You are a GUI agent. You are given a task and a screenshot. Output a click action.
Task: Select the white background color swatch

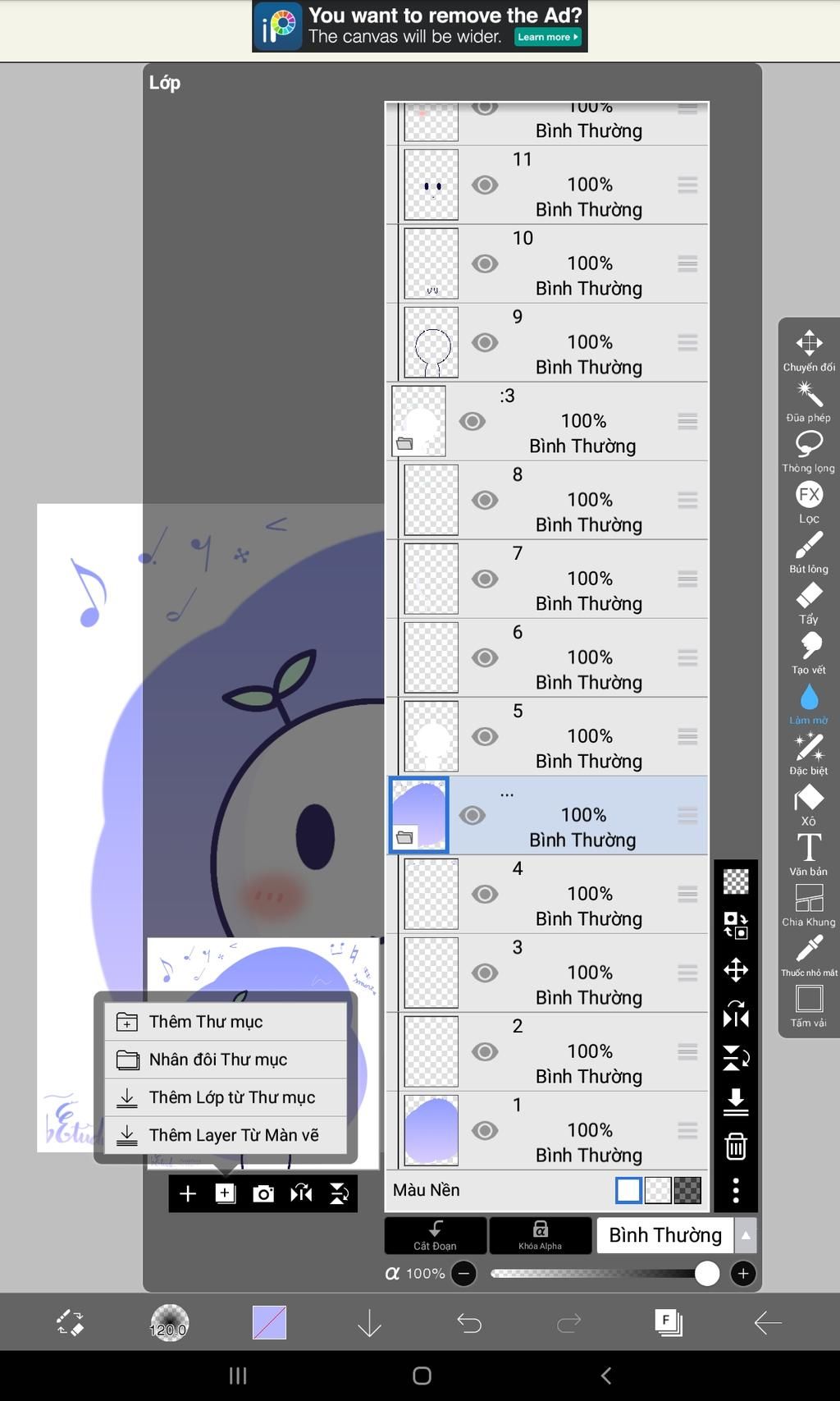tap(628, 1190)
